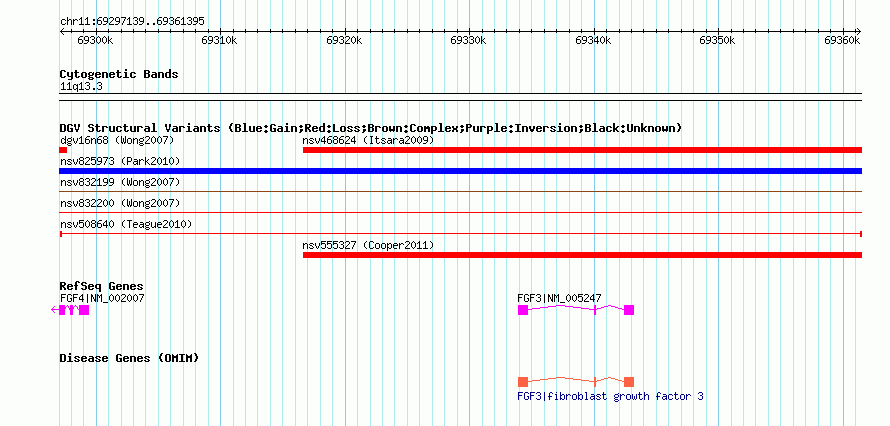
Task: Select the nsv832199 brown variant line
Action: 461,192
